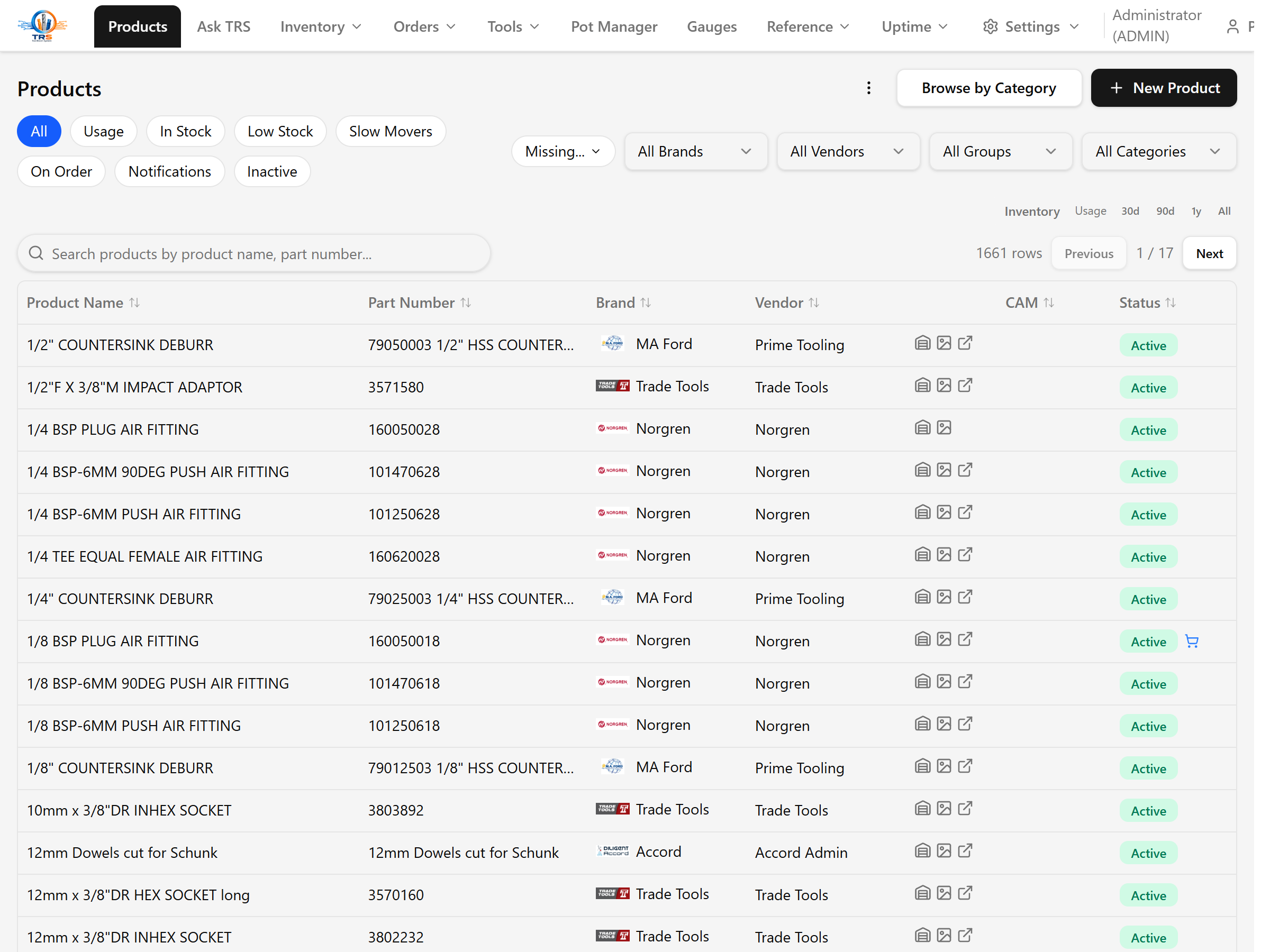1270x952 pixels.
Task: Go to Next page of results
Action: click(x=1209, y=253)
